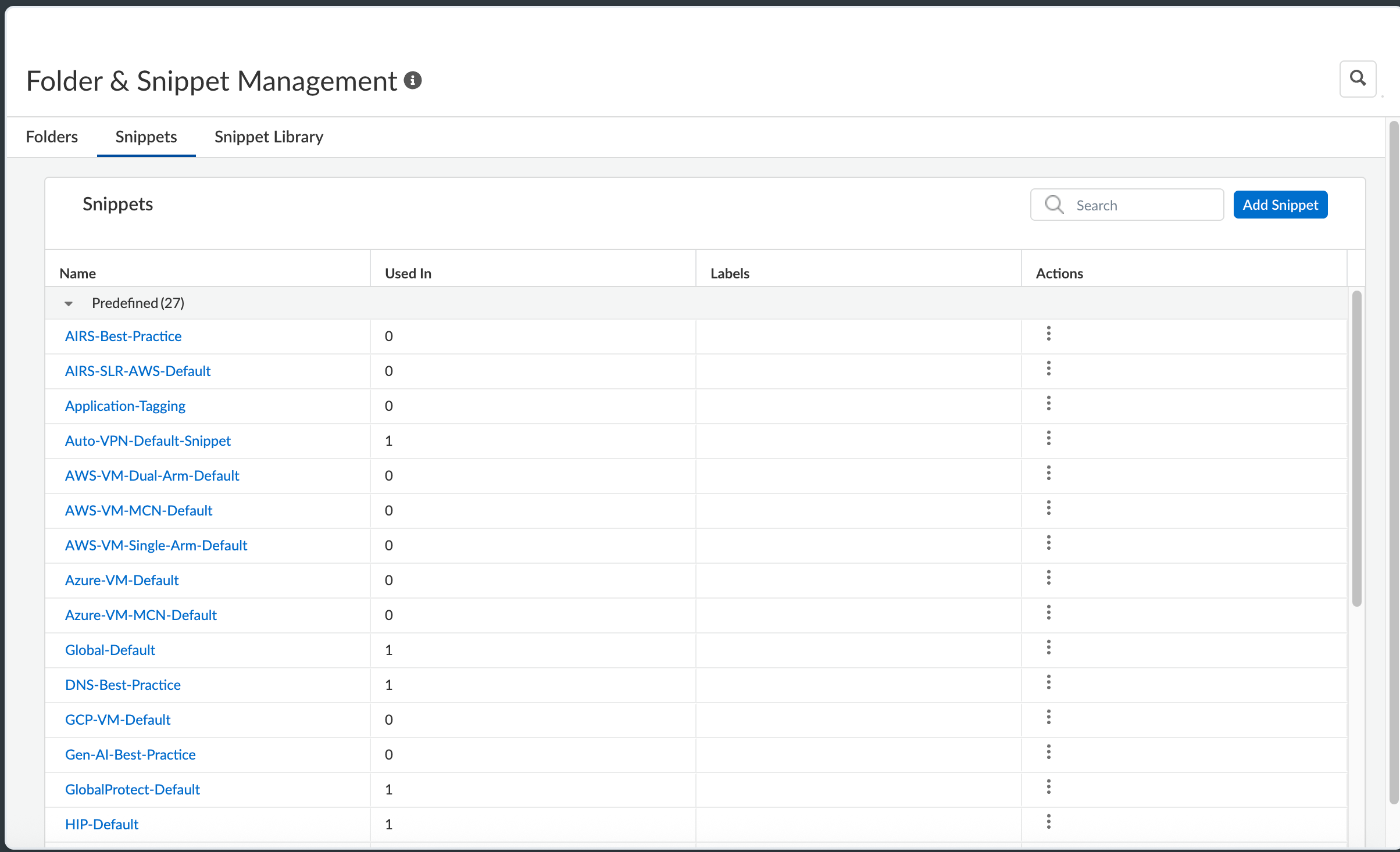
Task: Open actions menu for DNS-Best-Practice row
Action: pos(1049,682)
